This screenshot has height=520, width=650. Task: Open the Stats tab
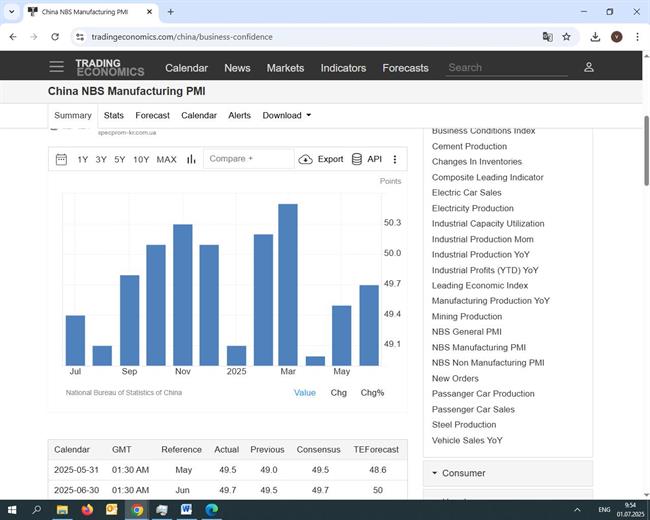coord(114,115)
